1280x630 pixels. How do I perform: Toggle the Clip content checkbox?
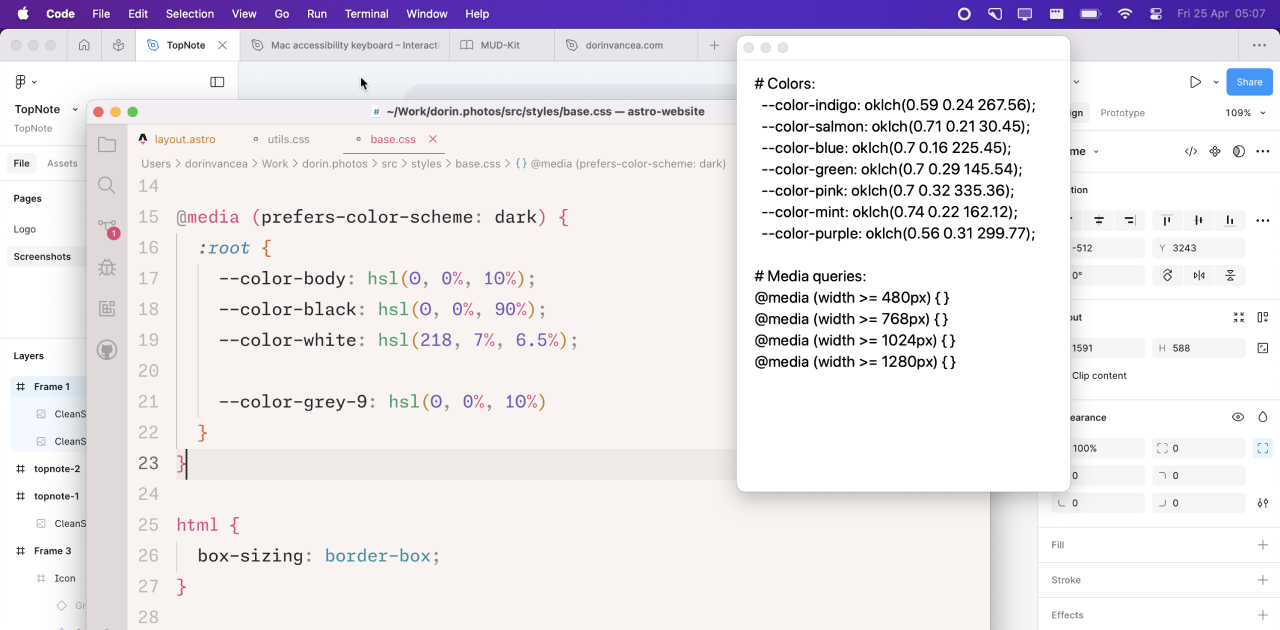(x=1099, y=376)
